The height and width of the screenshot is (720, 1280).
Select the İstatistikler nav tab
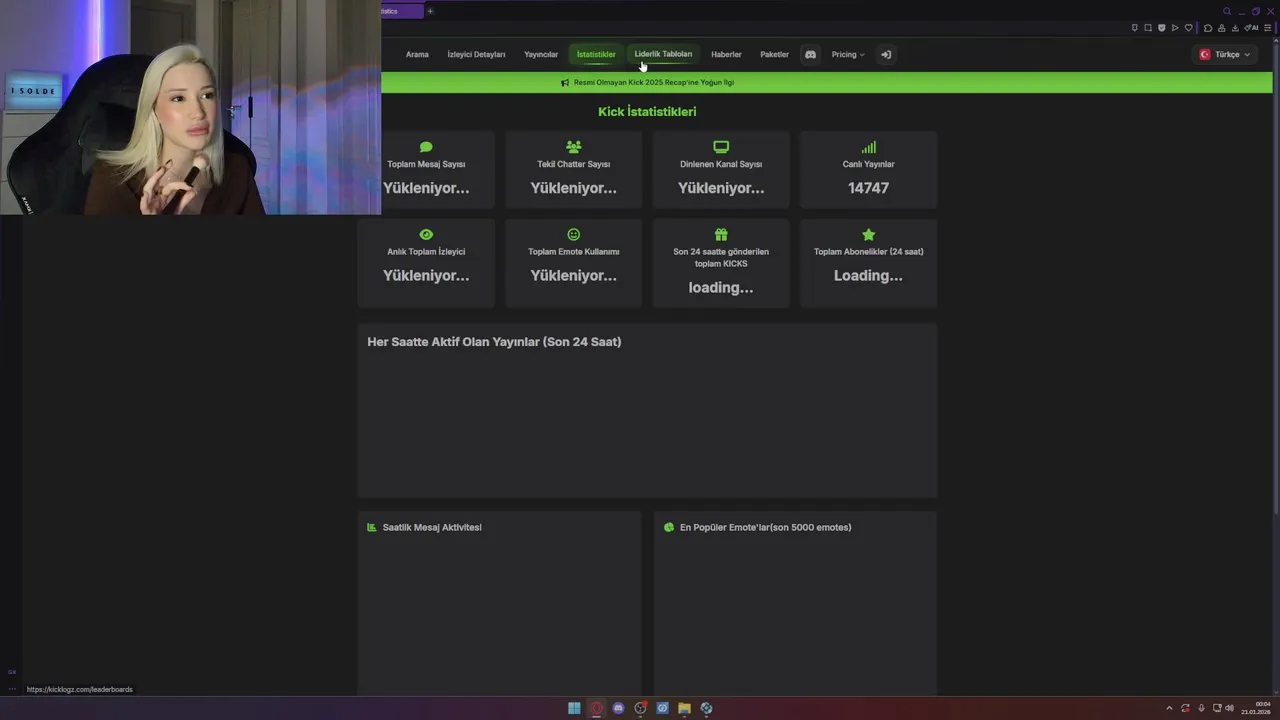tap(596, 54)
